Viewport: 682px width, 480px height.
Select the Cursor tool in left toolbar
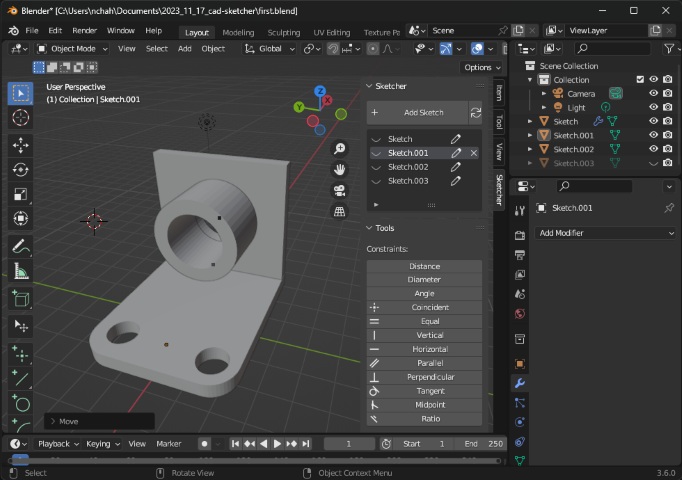tap(20, 118)
